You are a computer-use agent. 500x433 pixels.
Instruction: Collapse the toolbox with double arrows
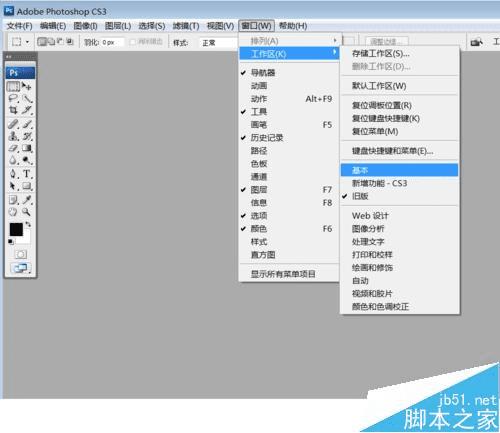(9, 56)
